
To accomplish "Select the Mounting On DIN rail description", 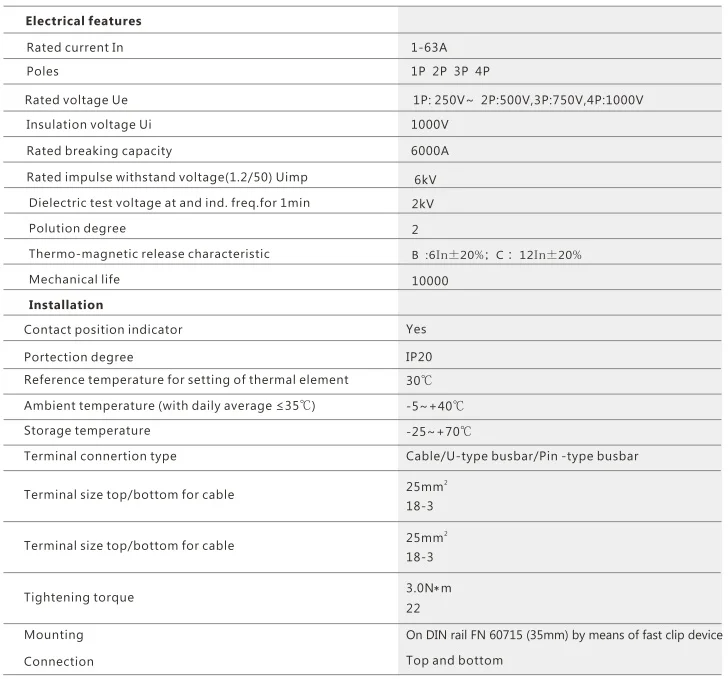I will click(564, 634).
